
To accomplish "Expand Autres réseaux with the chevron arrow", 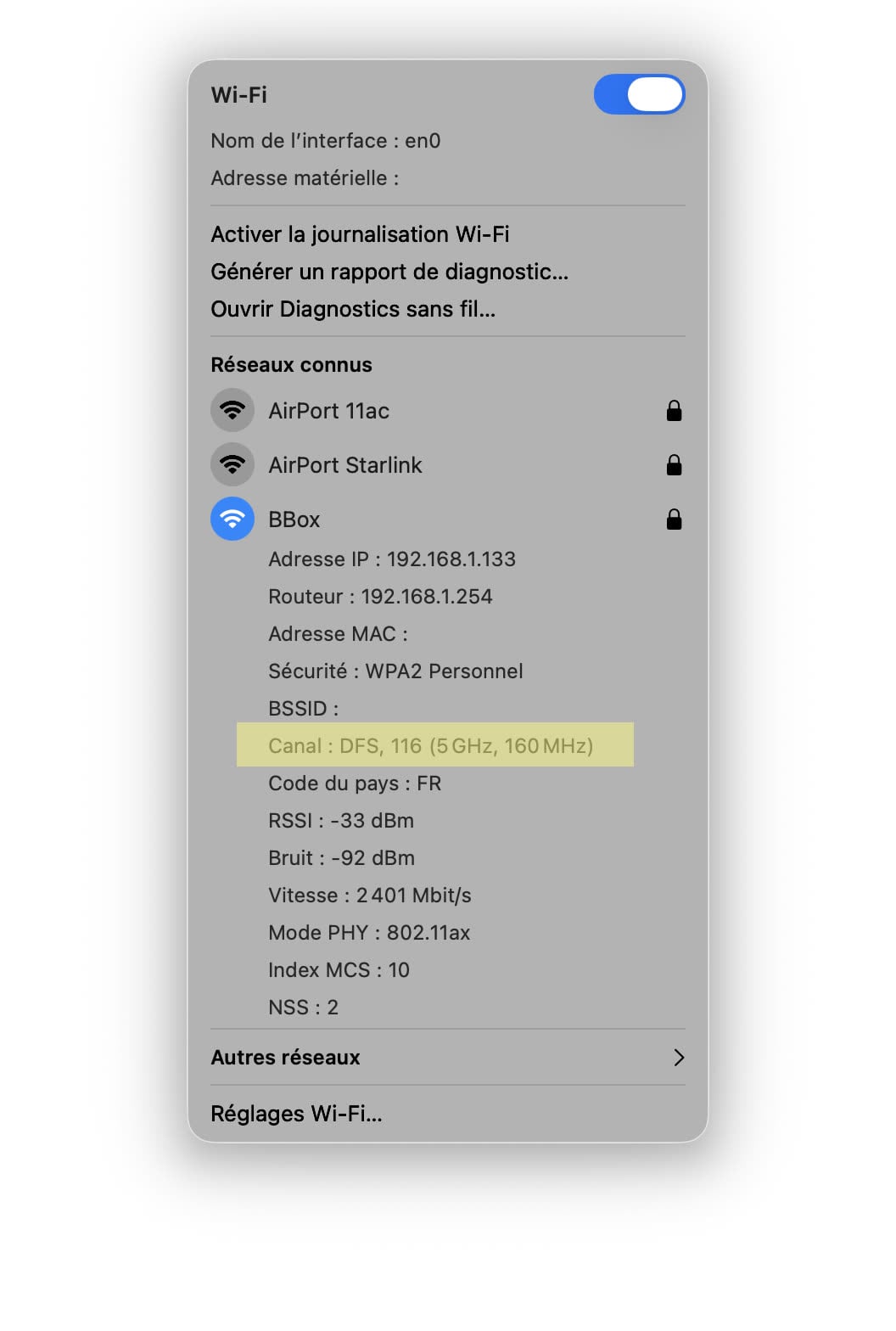I will click(678, 1058).
